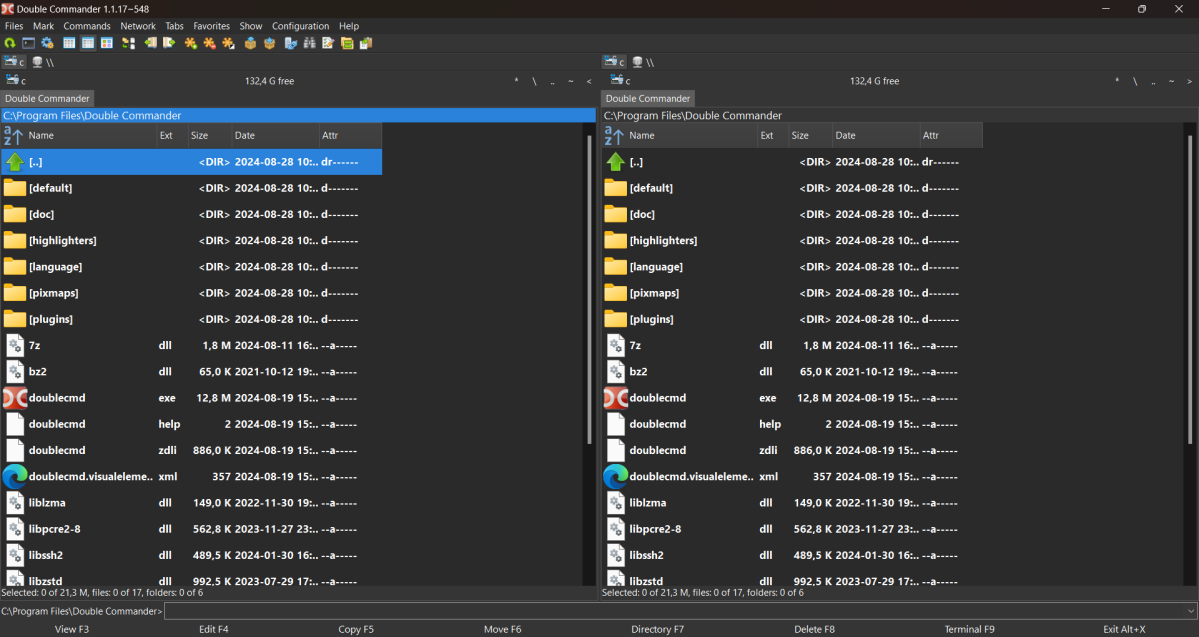The width and height of the screenshot is (1199, 637).
Task: Open the right panel drive list button
Action: [x=615, y=81]
